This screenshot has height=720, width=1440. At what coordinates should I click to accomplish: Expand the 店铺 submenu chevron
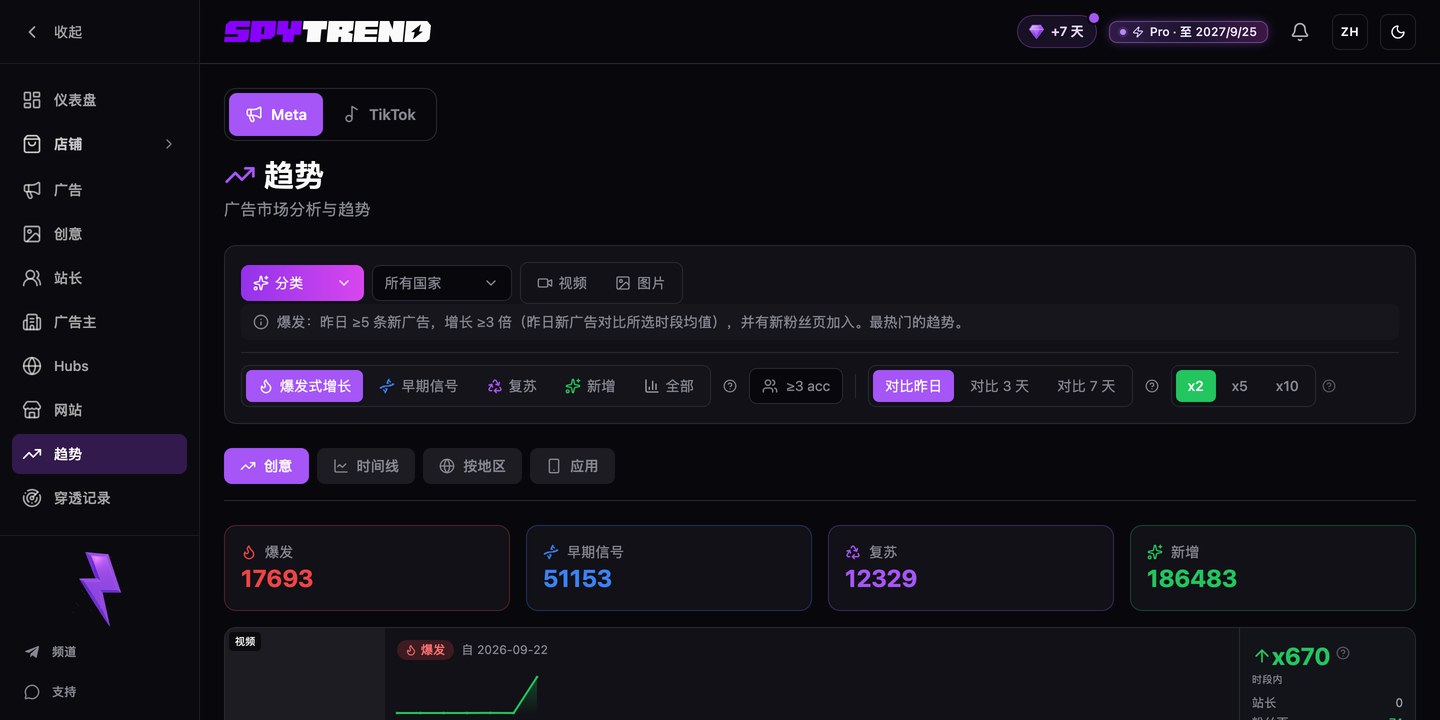(x=169, y=144)
